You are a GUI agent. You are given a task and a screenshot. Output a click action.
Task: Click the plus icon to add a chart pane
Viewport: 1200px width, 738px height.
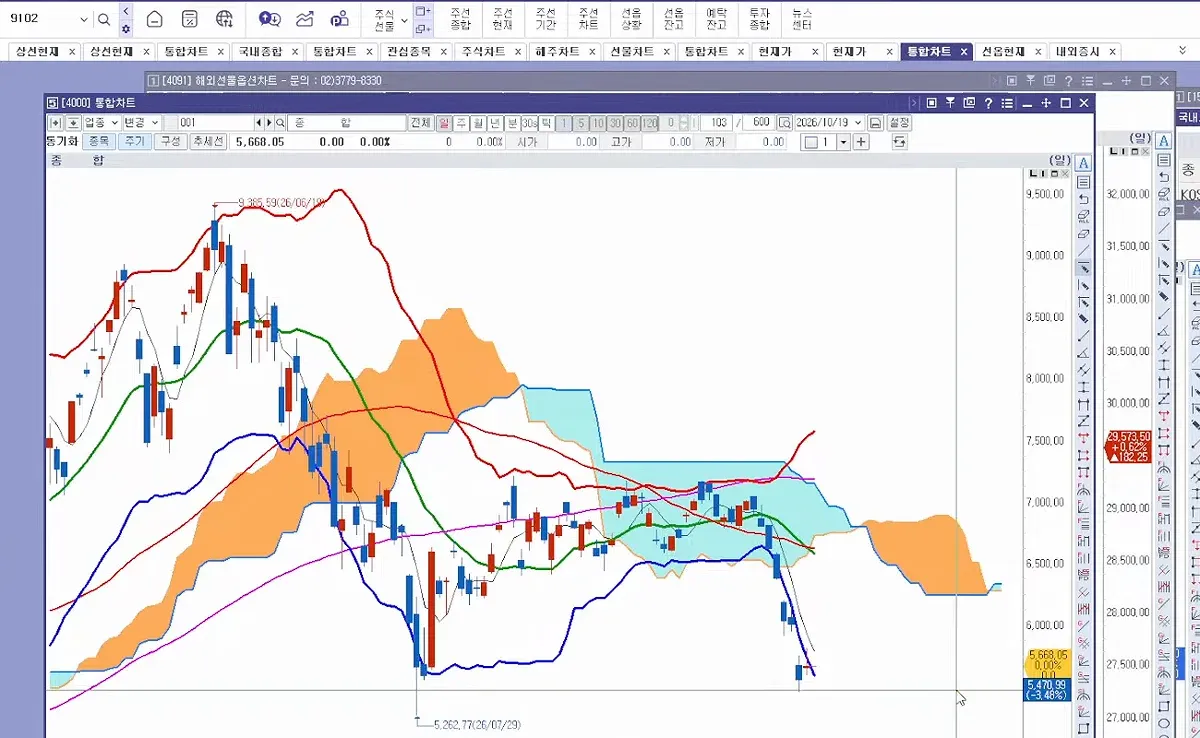pos(861,142)
